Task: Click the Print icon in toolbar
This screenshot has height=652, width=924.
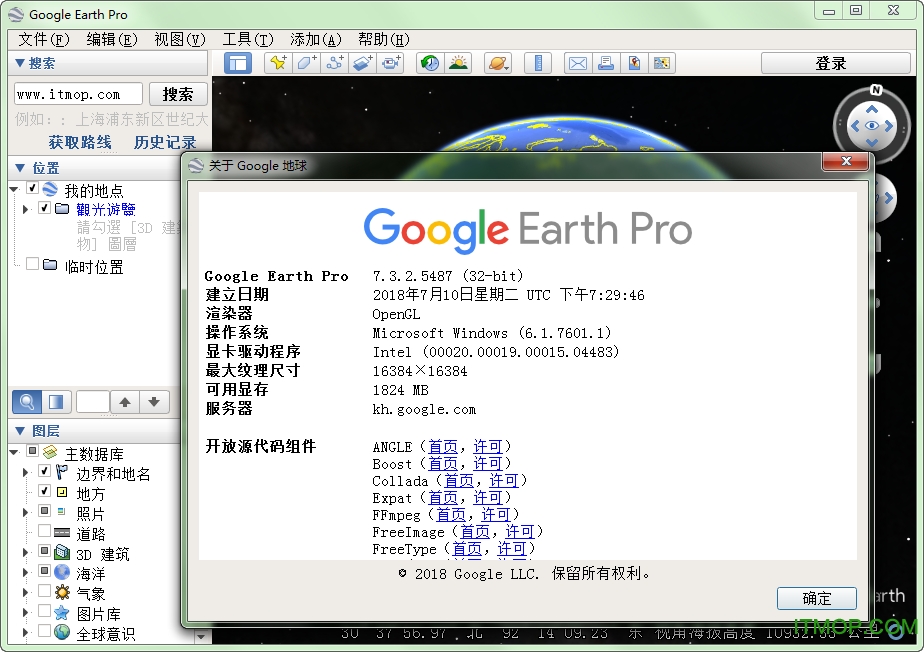Action: click(x=605, y=62)
